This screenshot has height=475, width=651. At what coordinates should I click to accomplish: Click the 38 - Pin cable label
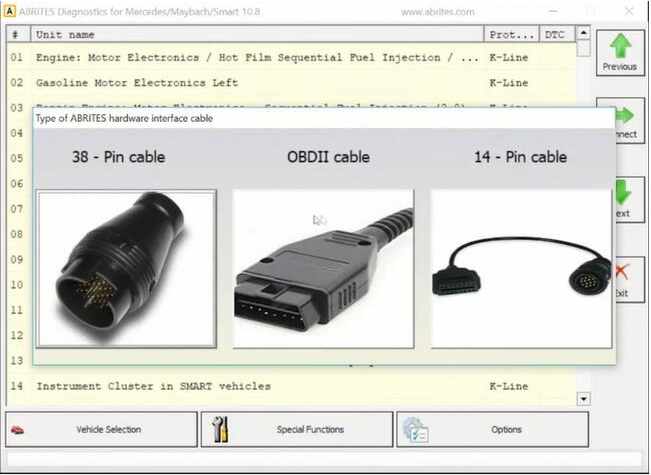118,157
